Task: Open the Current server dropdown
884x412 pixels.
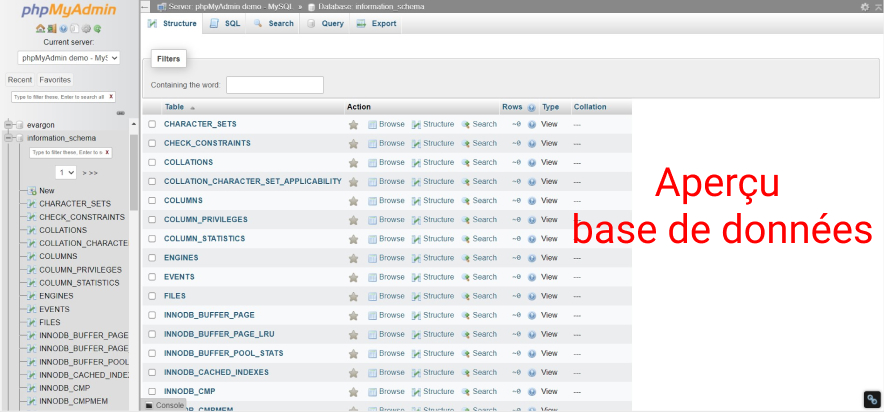Action: 69,57
